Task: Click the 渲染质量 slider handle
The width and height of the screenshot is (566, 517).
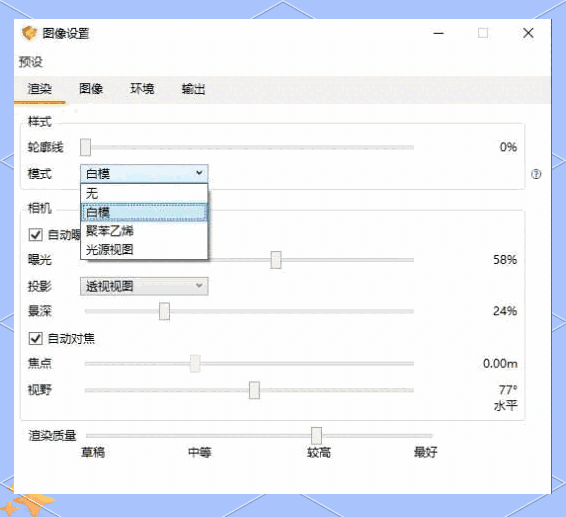Action: (317, 436)
